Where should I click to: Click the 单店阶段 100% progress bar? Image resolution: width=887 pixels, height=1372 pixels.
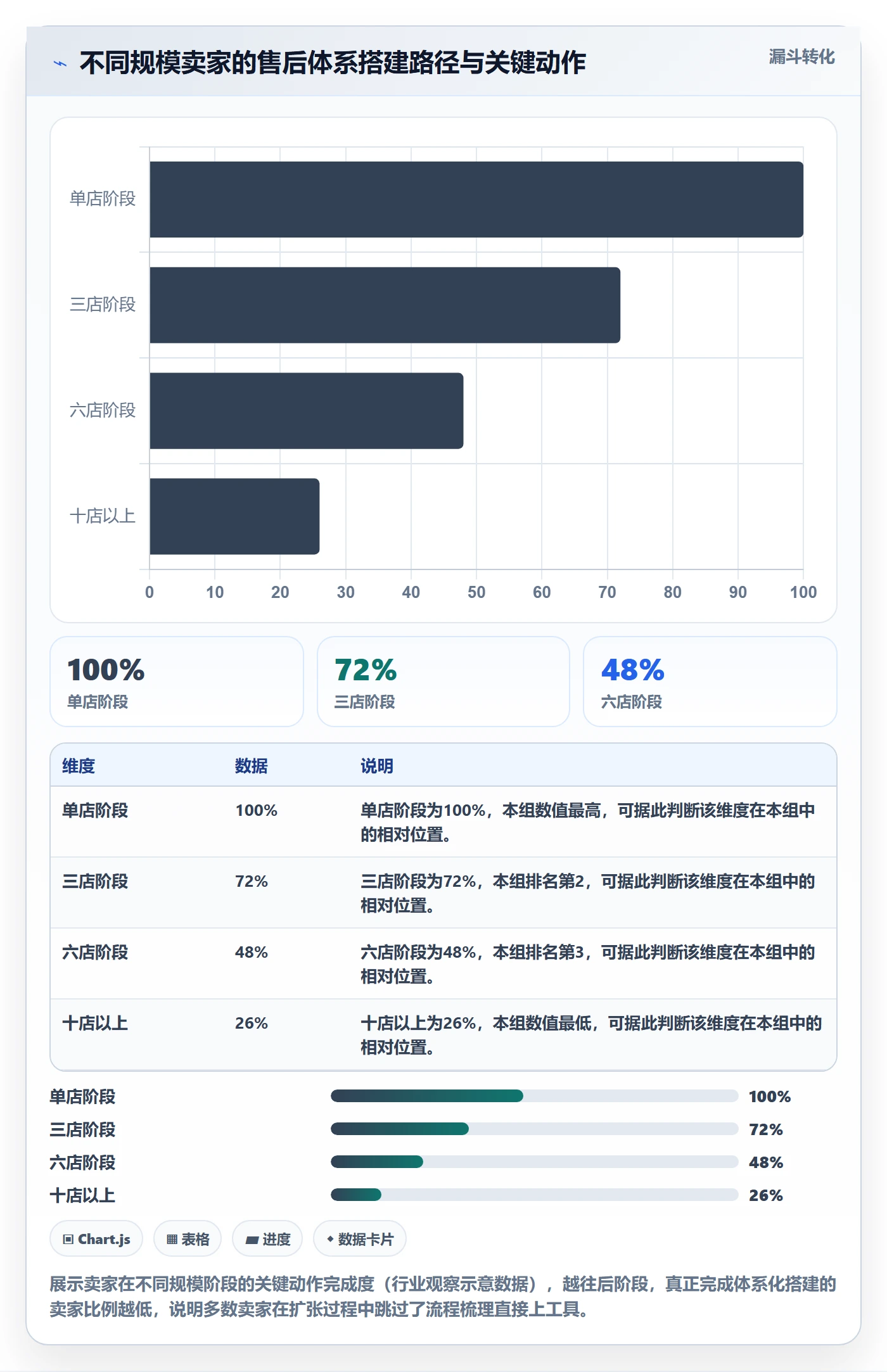(x=535, y=1096)
